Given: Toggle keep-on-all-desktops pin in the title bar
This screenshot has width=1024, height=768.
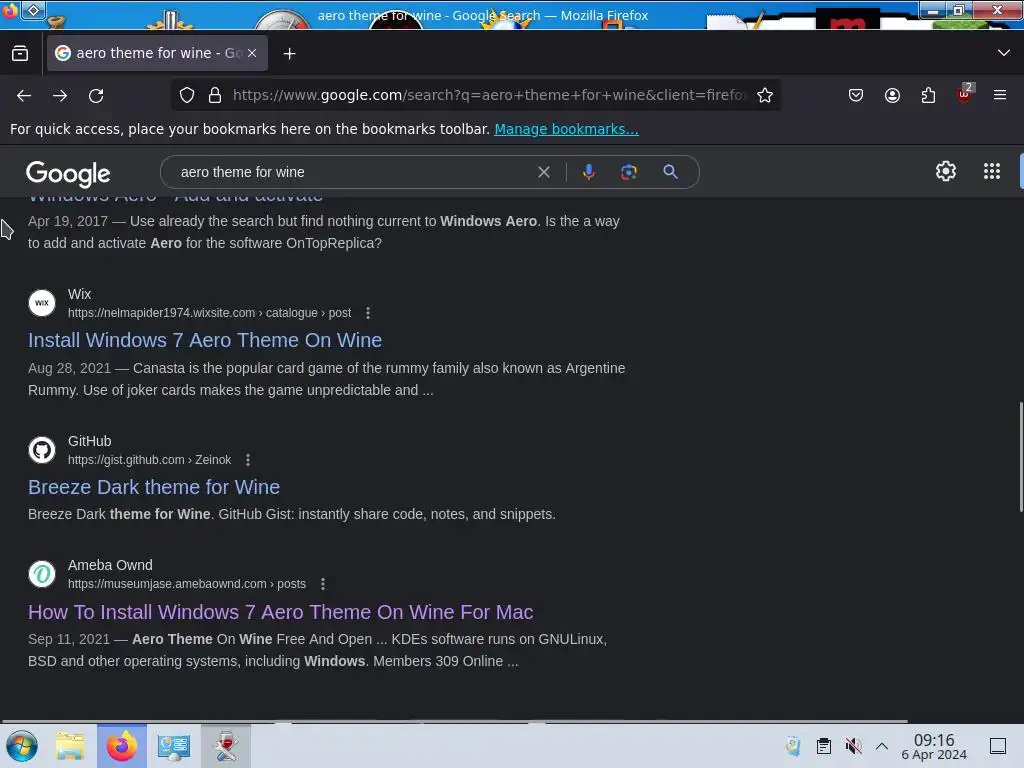Looking at the screenshot, I should click(33, 10).
